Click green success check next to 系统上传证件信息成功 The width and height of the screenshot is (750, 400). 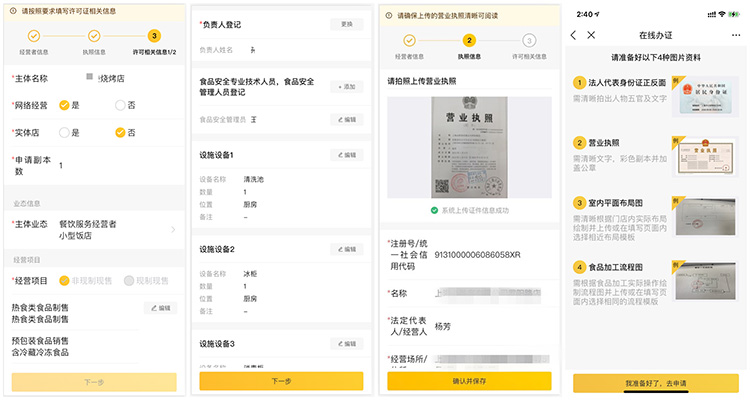pos(434,211)
